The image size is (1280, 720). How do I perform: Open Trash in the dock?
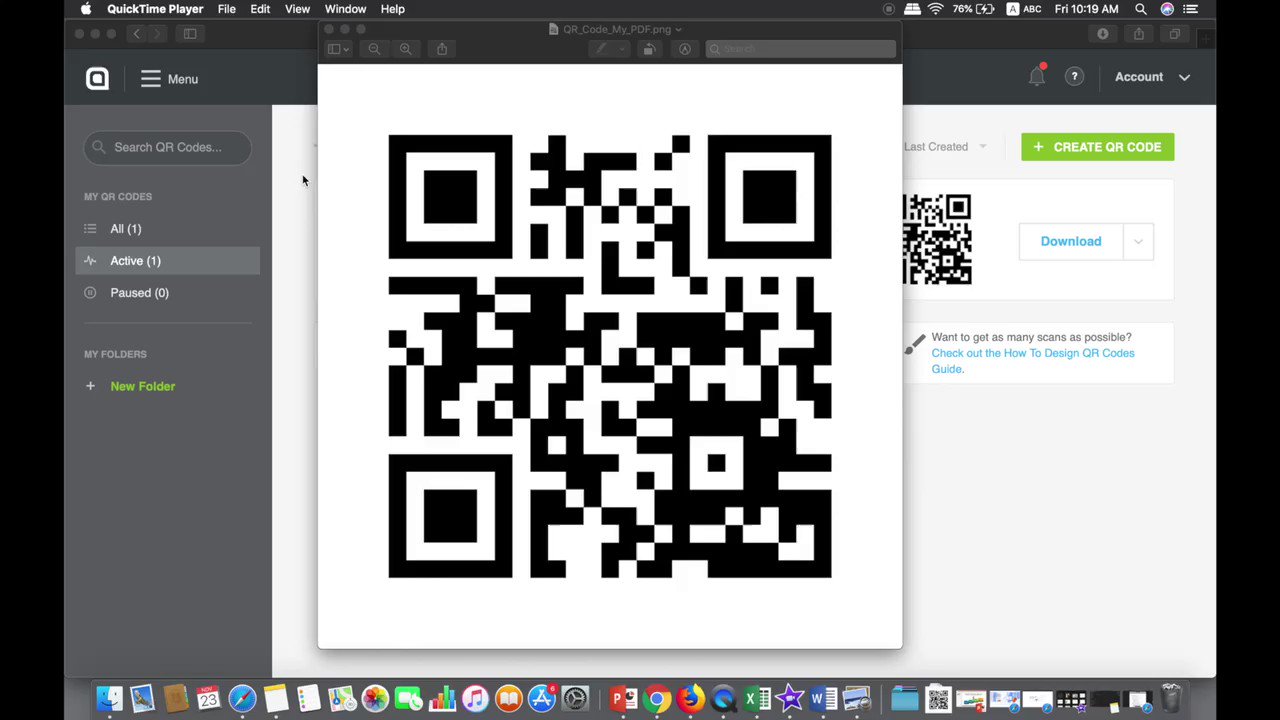(1171, 698)
